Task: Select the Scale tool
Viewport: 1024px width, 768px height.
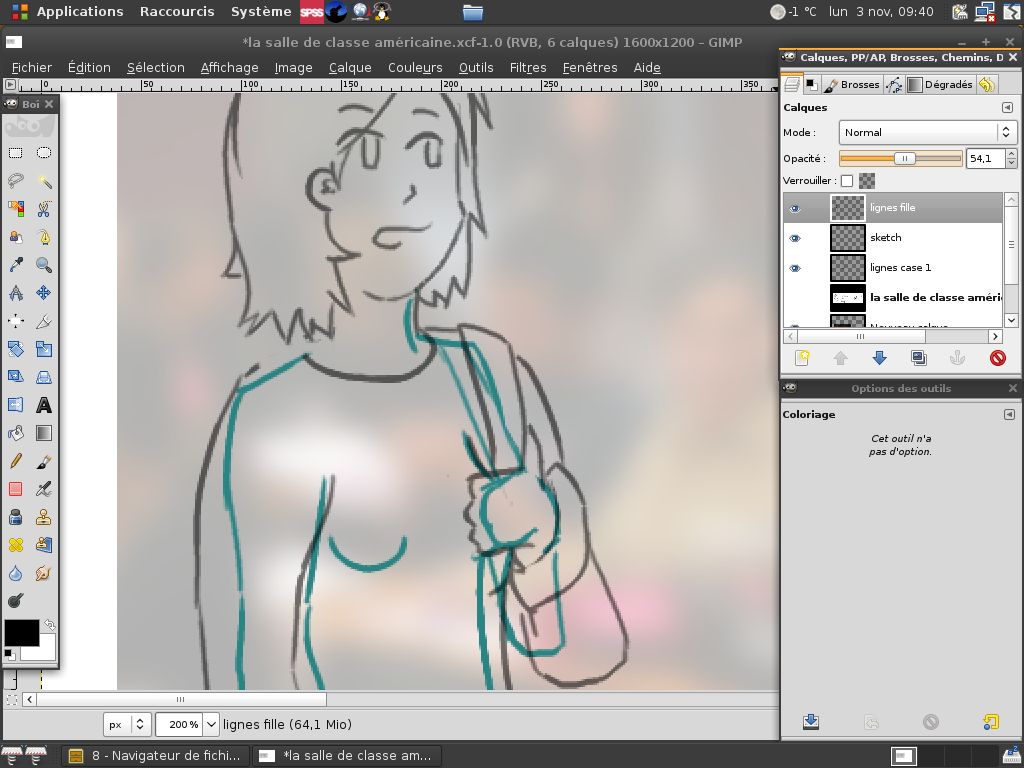Action: coord(44,349)
